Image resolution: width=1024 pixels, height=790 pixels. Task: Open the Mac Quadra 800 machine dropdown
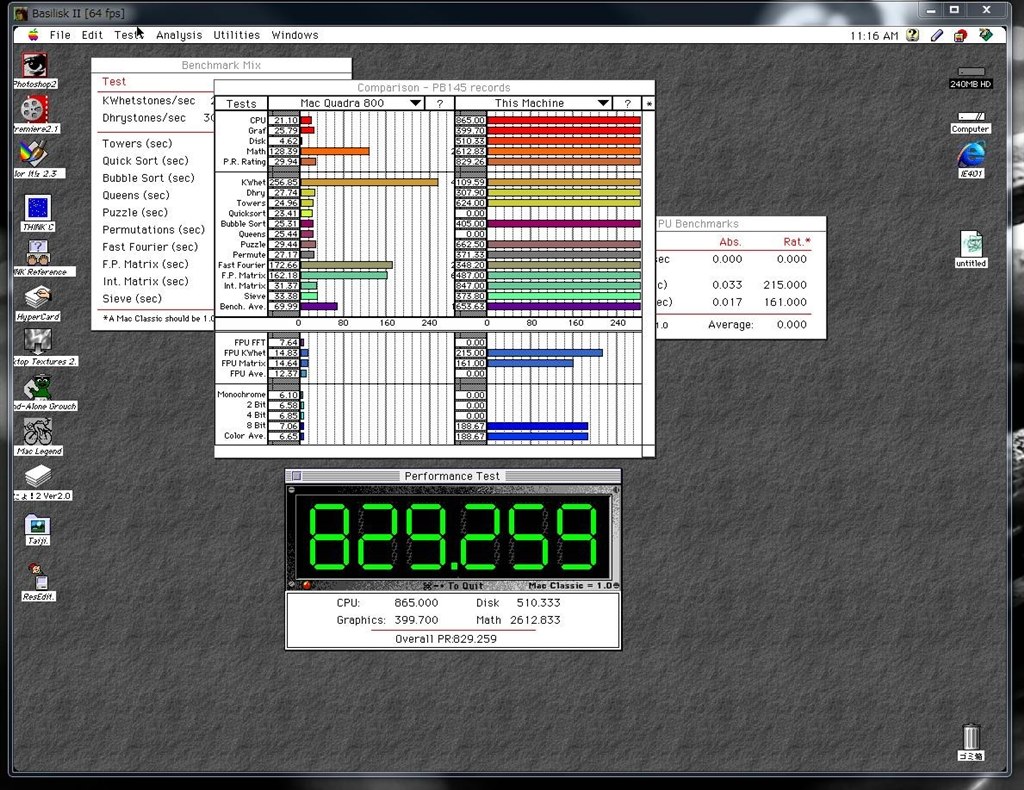pos(346,103)
